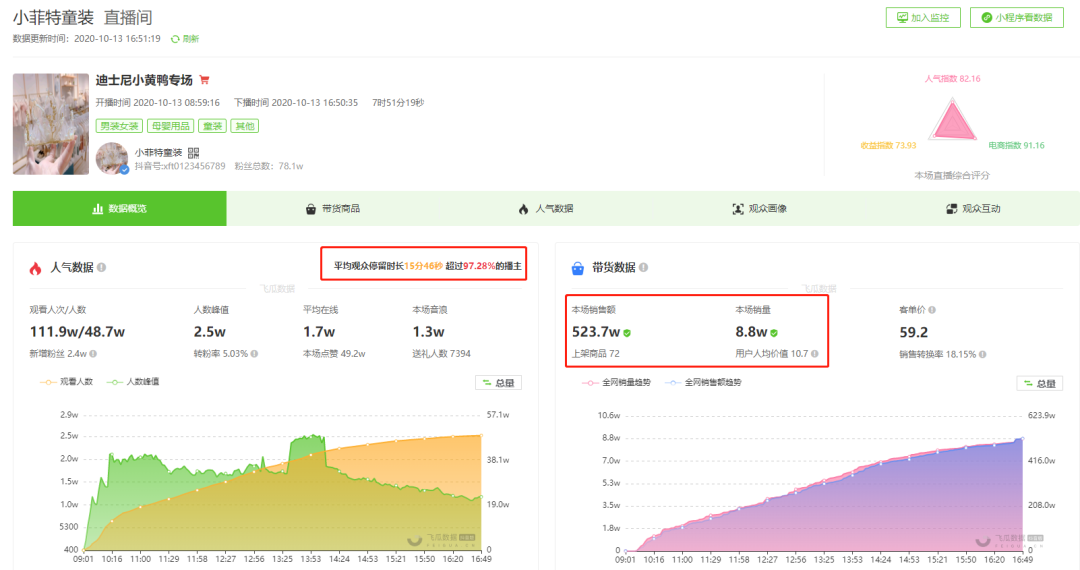Click green check icon next to 8.8w

coord(774,333)
